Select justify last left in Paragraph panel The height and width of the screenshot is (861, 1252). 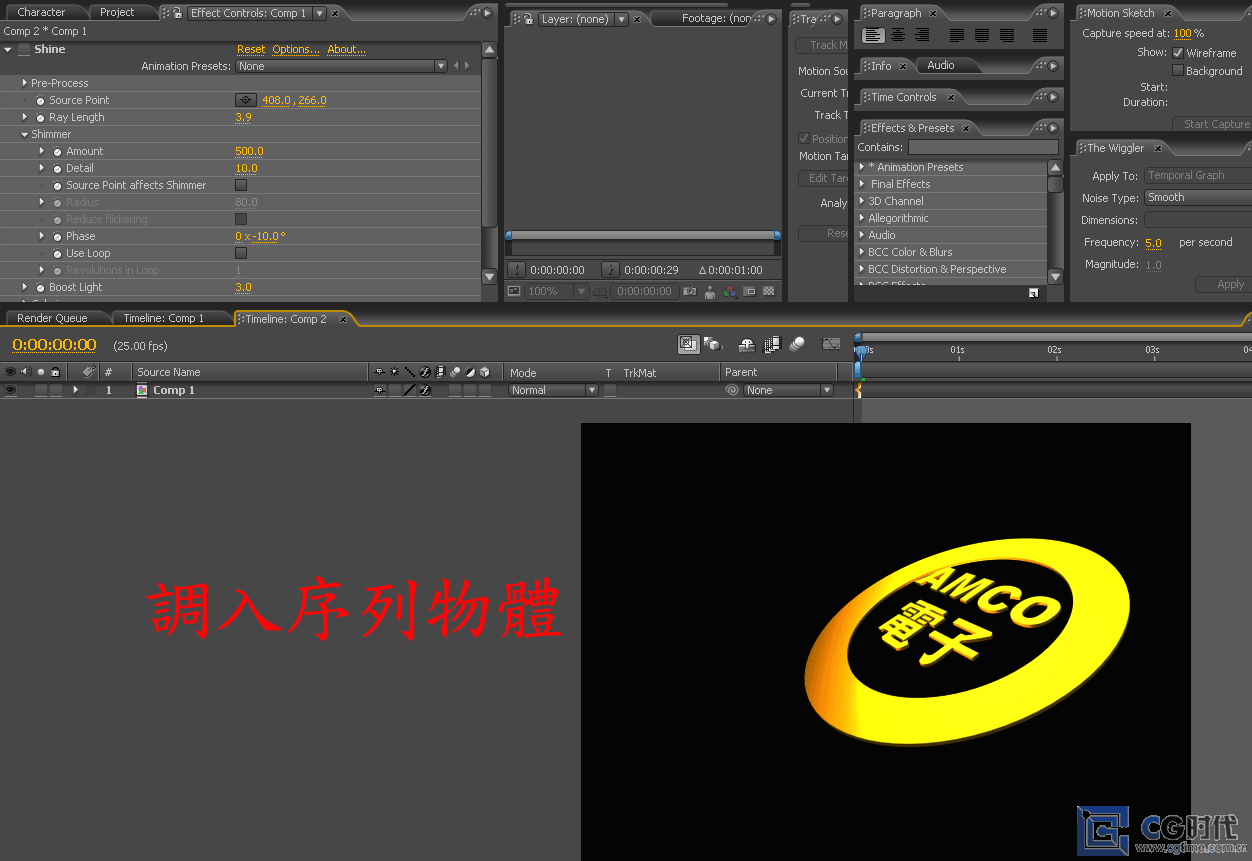point(957,35)
